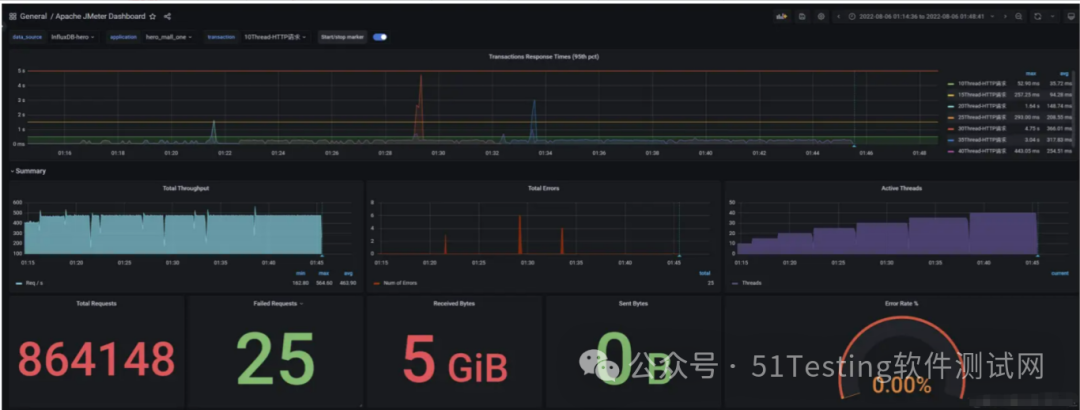The width and height of the screenshot is (1080, 410).
Task: Toggle the 40Thread-HTTP legend series
Action: pyautogui.click(x=982, y=150)
